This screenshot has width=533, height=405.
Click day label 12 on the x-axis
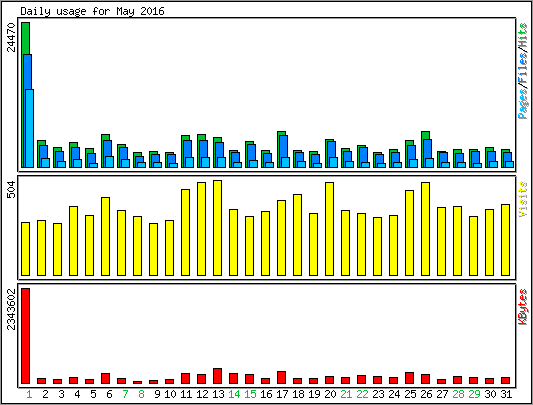pyautogui.click(x=202, y=394)
